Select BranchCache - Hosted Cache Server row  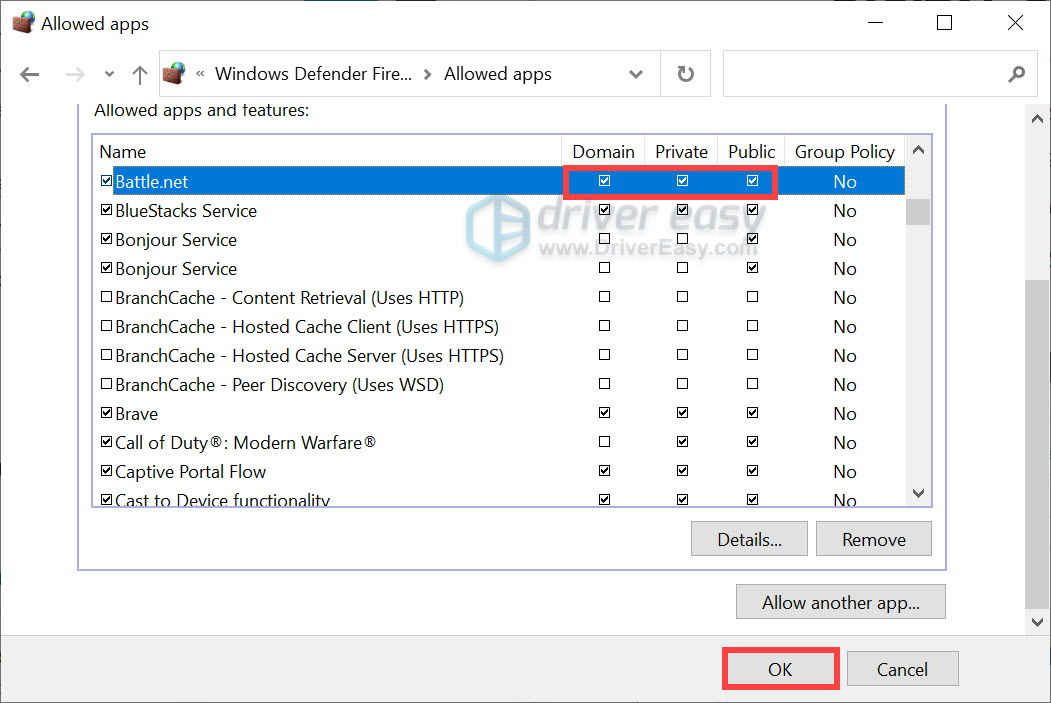pyautogui.click(x=501, y=355)
